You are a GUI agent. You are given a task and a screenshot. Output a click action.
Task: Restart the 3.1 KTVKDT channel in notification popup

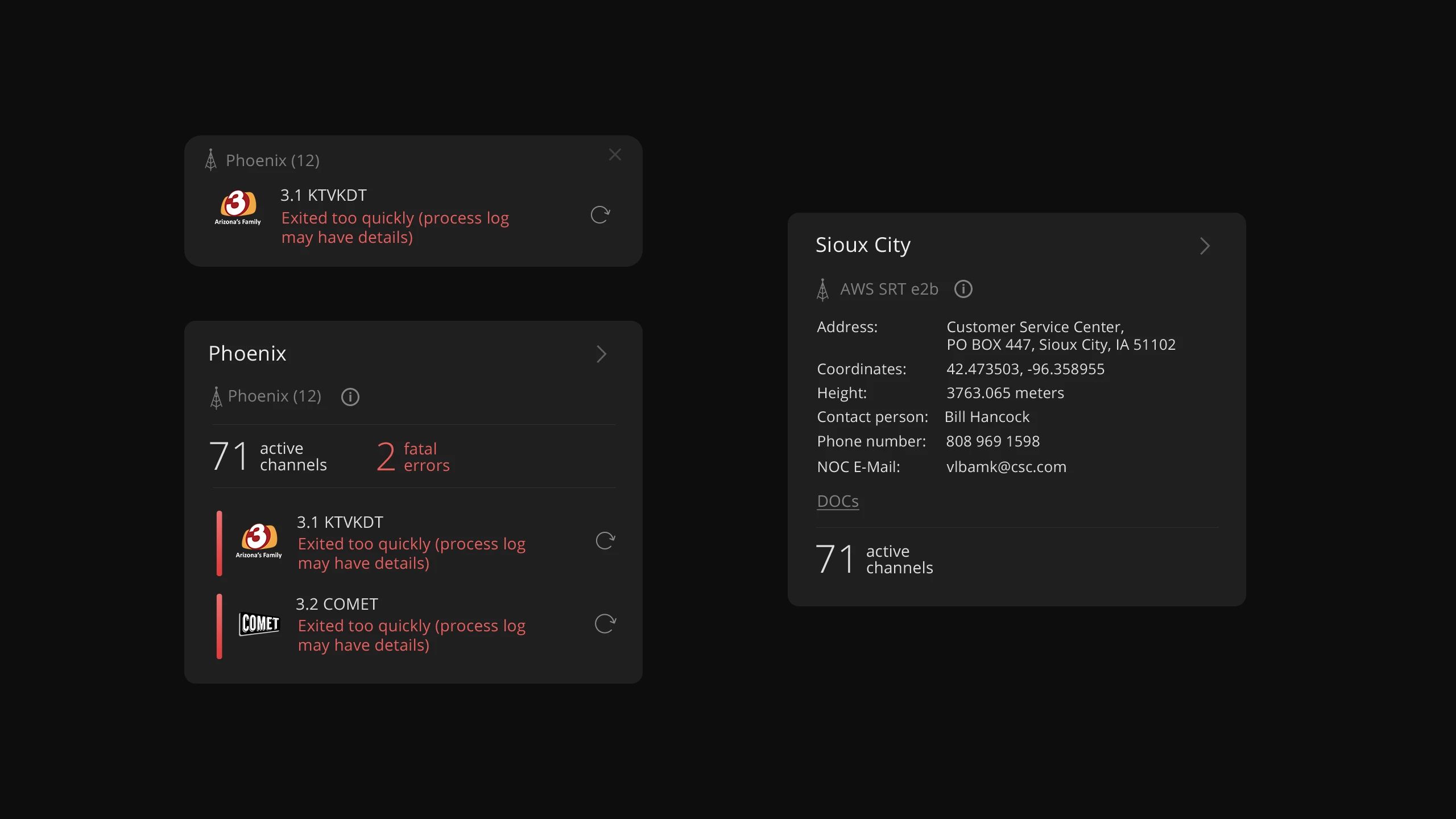[600, 216]
